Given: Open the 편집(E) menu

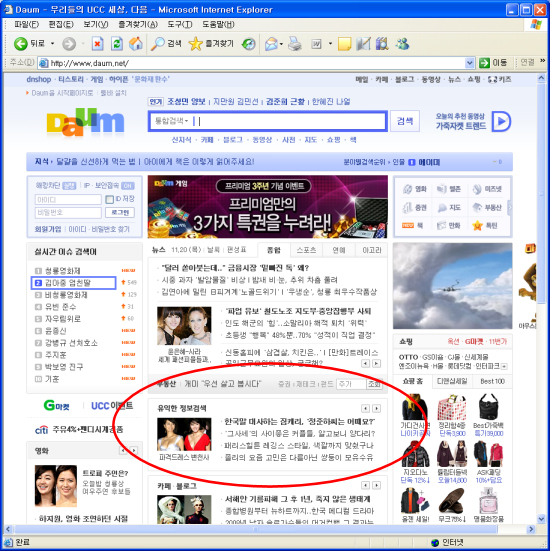Looking at the screenshot, I should click(61, 24).
